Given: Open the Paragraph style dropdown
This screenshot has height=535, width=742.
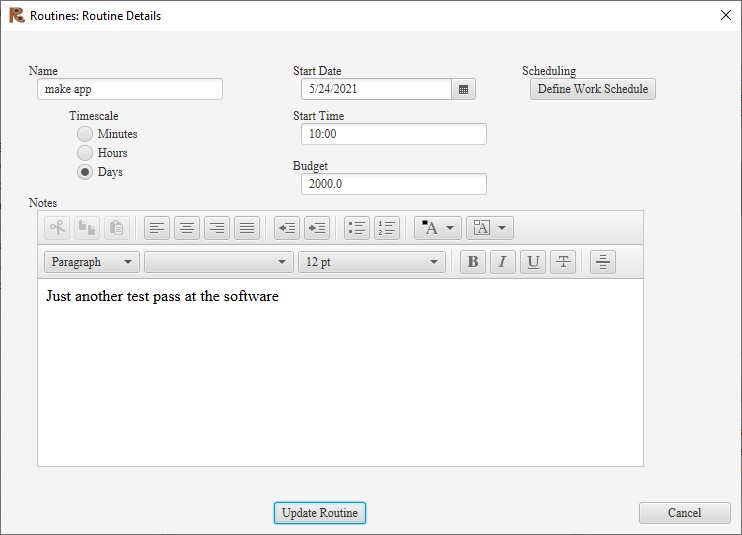Looking at the screenshot, I should (92, 262).
